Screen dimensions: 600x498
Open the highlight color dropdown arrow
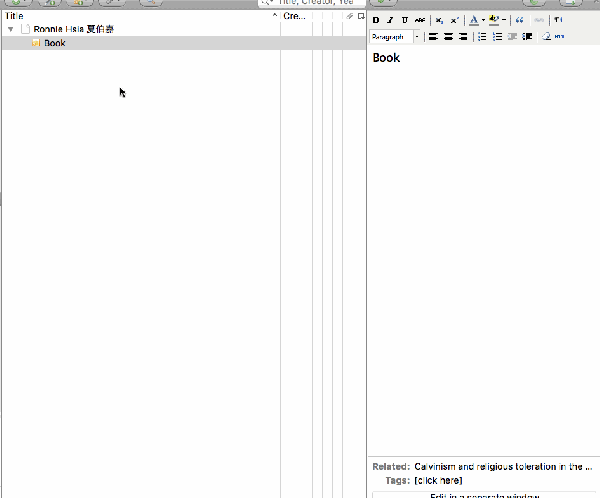pos(504,20)
